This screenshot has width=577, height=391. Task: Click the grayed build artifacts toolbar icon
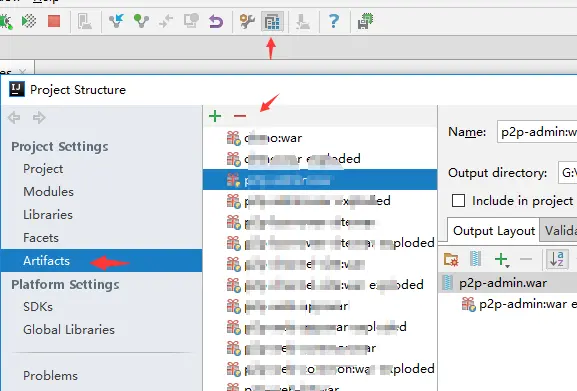[85, 21]
